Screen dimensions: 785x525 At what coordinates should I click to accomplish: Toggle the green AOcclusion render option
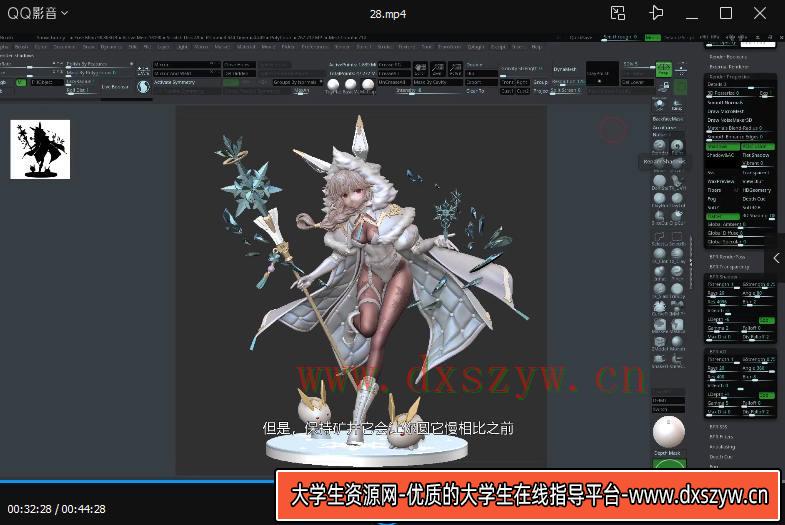(758, 146)
